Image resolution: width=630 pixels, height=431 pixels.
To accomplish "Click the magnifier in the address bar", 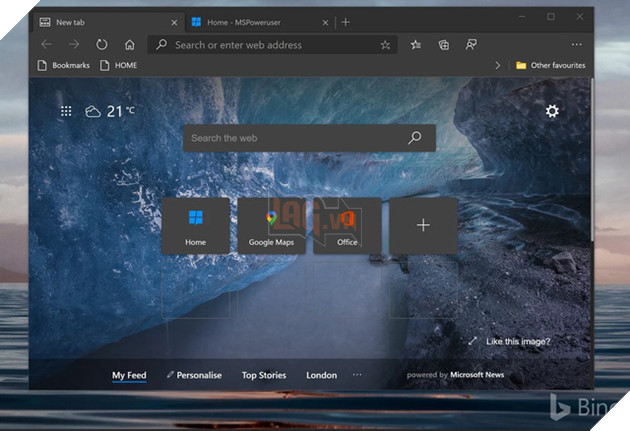I will pyautogui.click(x=162, y=44).
